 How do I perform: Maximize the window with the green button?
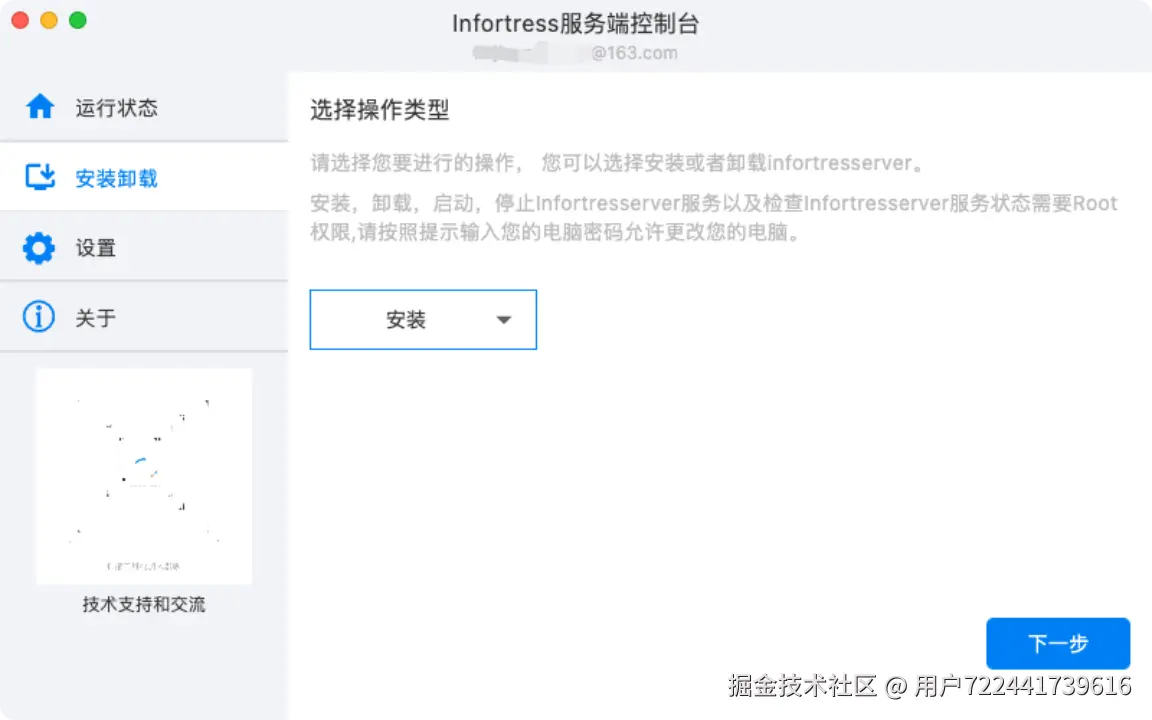click(x=78, y=21)
